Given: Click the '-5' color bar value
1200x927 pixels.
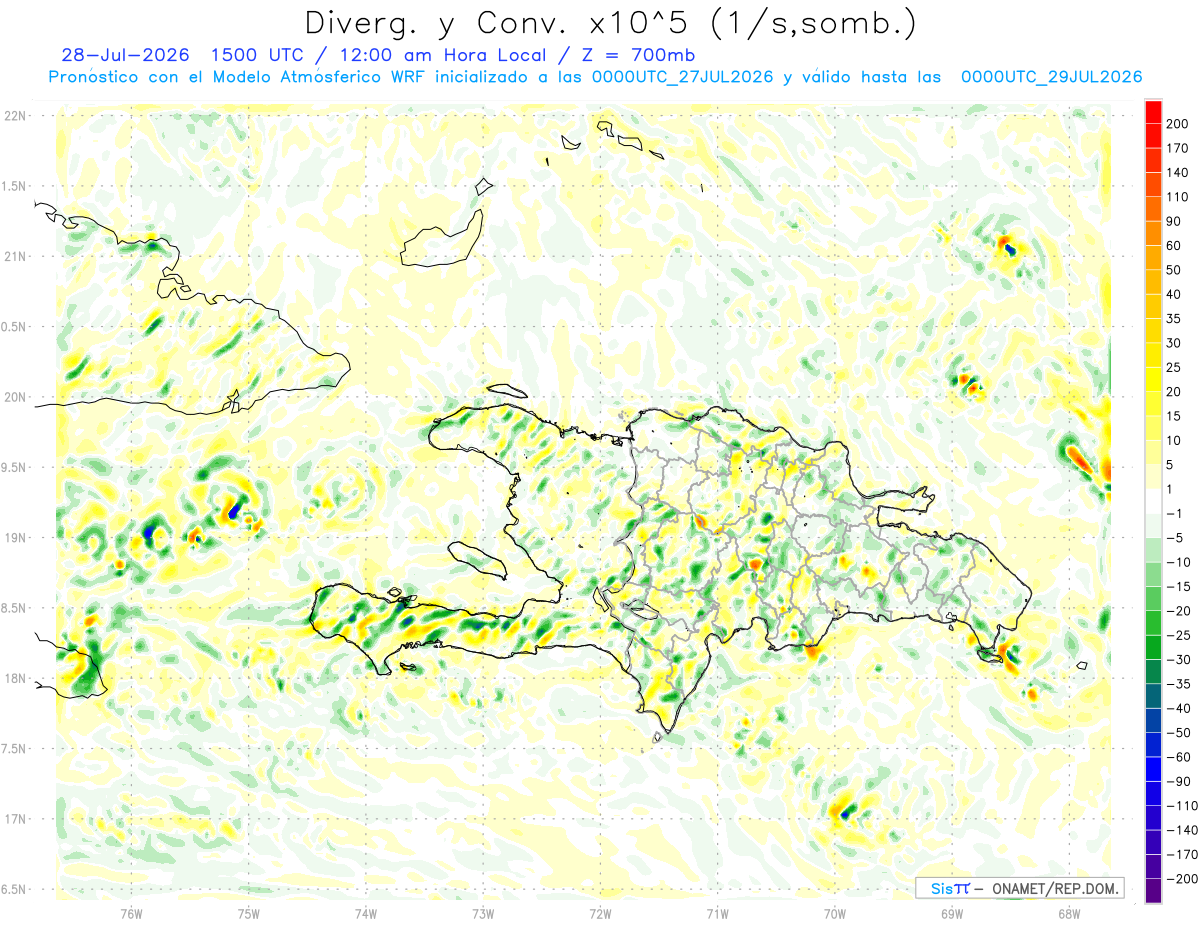Looking at the screenshot, I should point(1177,538).
